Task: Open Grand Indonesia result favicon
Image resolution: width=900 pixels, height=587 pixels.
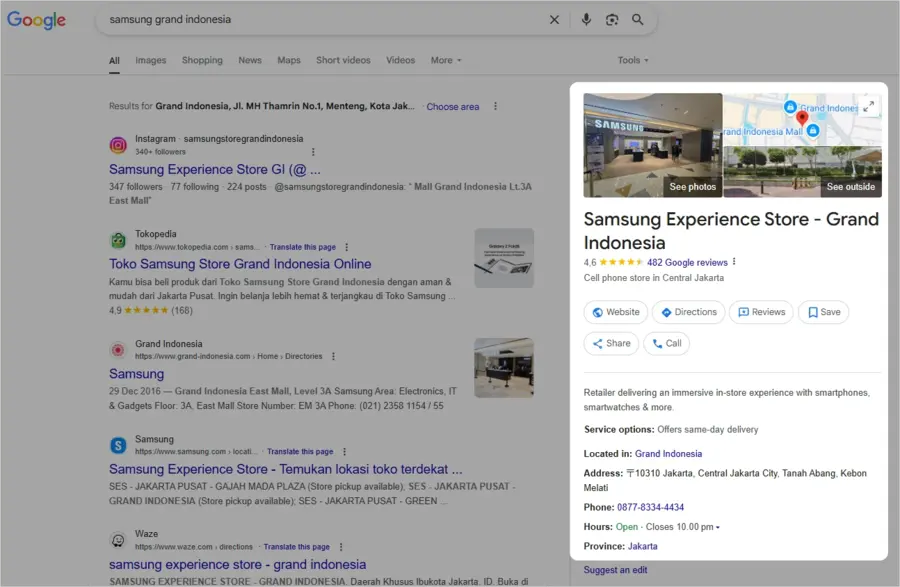Action: click(118, 350)
